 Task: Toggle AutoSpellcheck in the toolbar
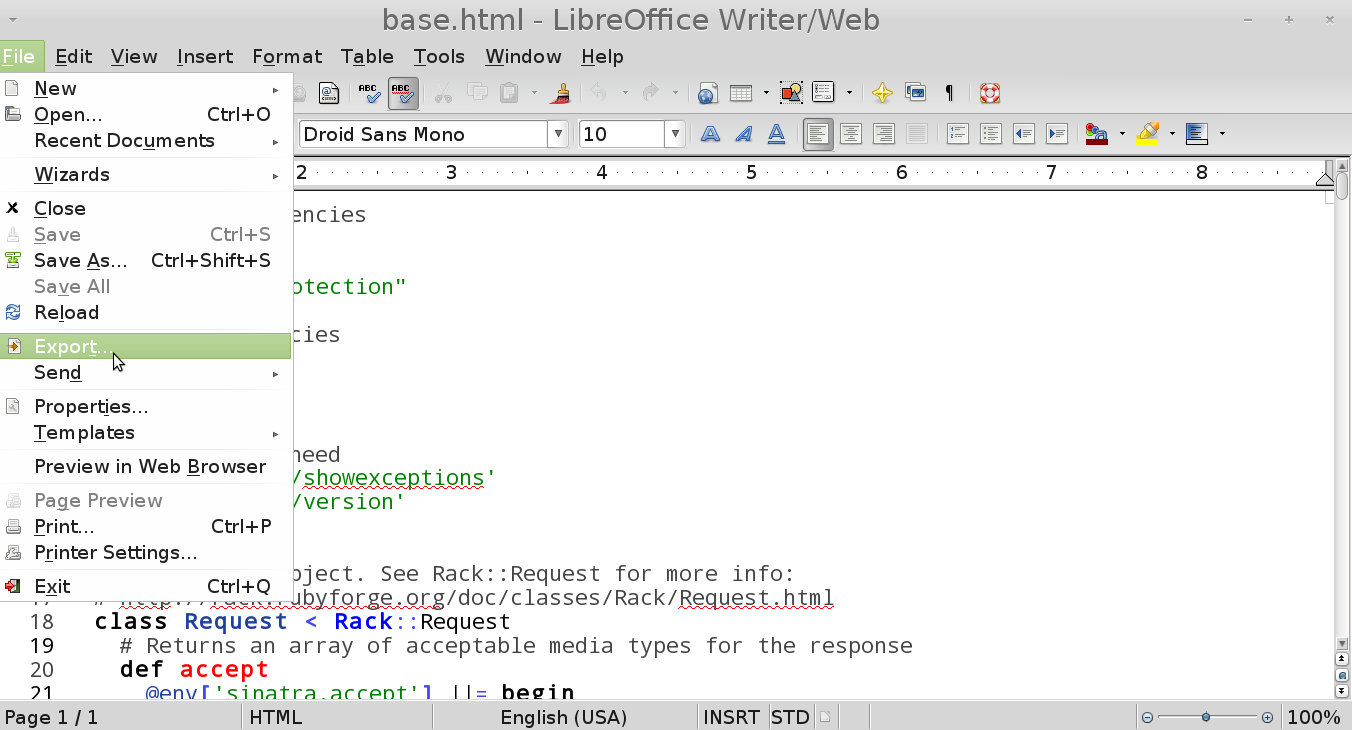click(402, 94)
